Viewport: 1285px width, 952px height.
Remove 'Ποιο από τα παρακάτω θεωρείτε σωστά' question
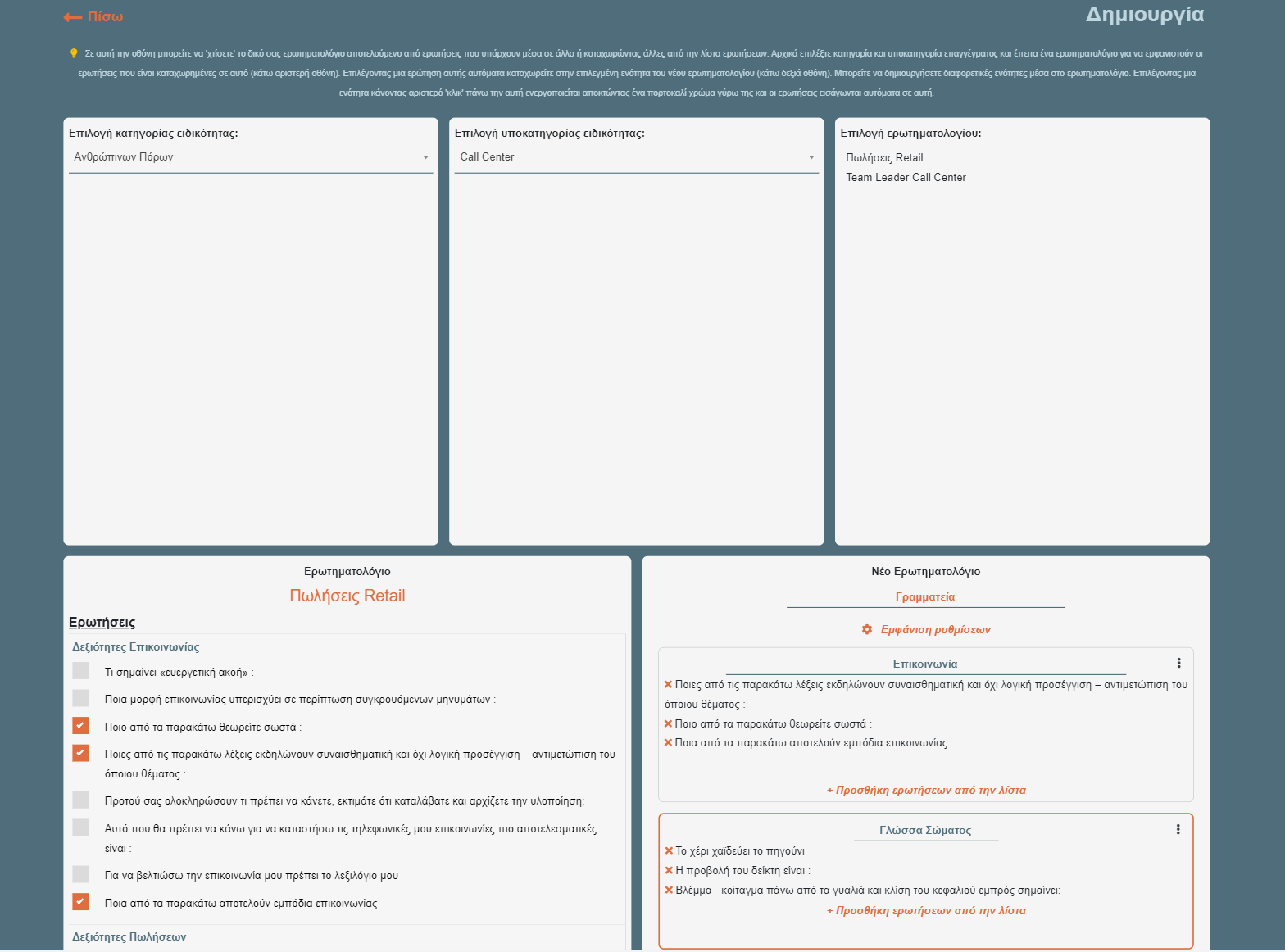(x=668, y=723)
